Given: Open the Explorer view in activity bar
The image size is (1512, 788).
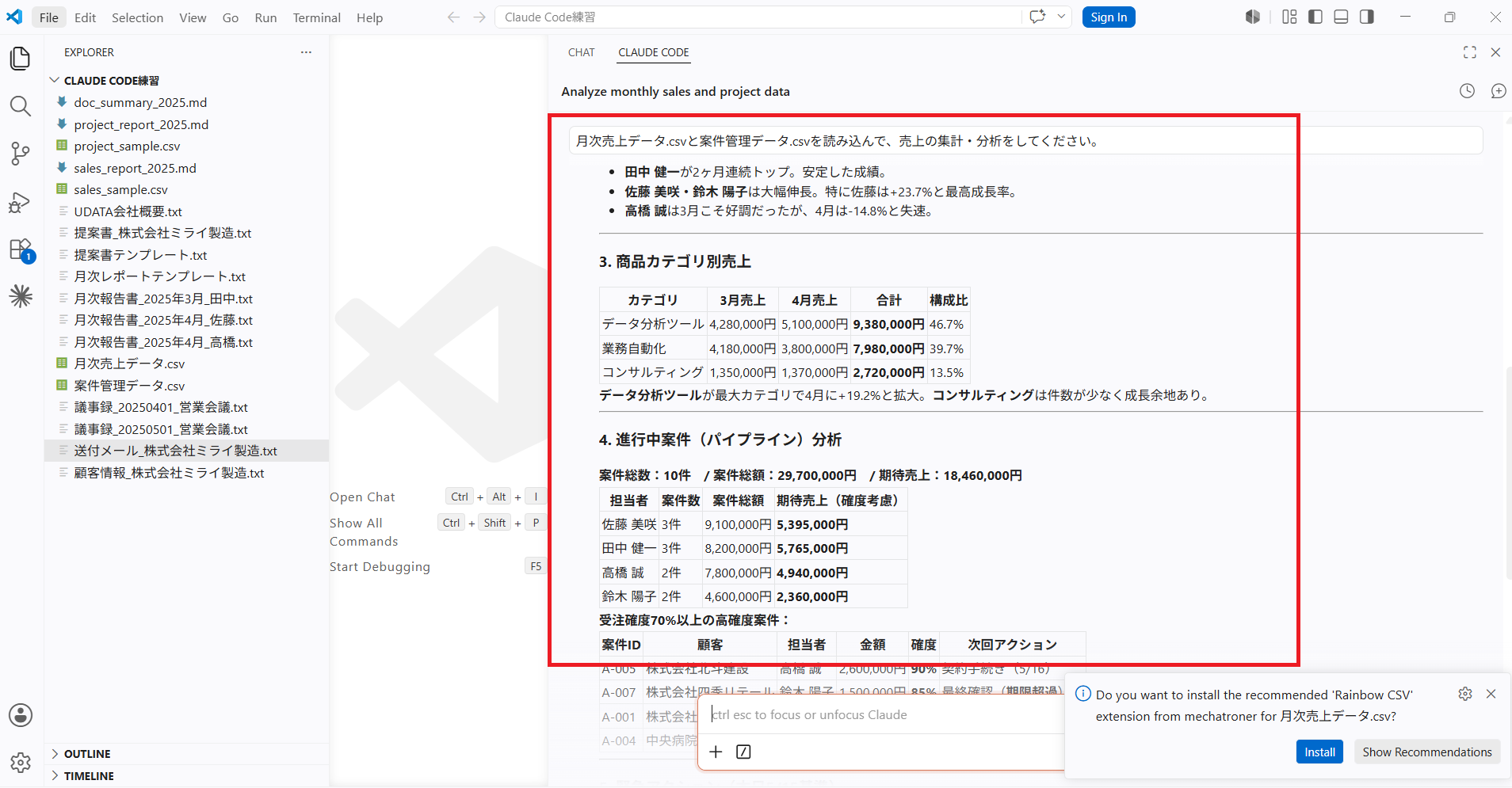Looking at the screenshot, I should (x=21, y=58).
